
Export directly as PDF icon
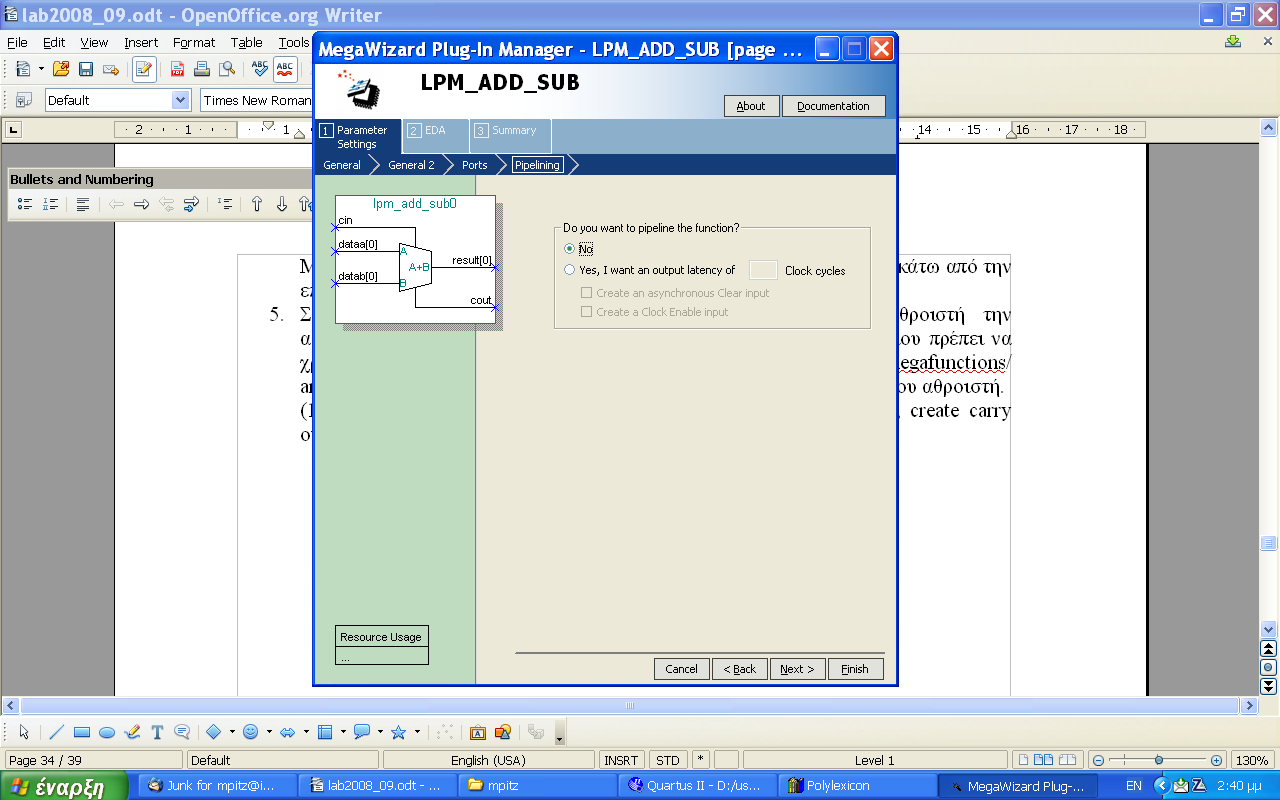[x=178, y=69]
